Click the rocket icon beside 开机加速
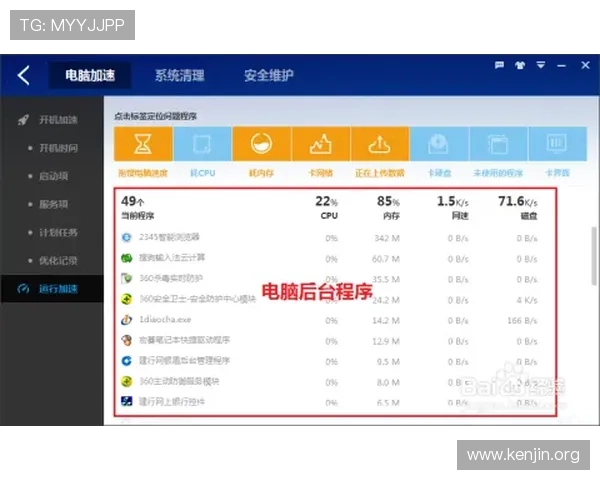The width and height of the screenshot is (600, 480). click(23, 120)
